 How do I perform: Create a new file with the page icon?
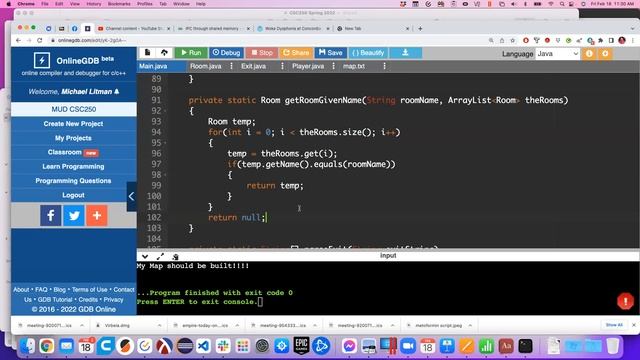point(147,53)
